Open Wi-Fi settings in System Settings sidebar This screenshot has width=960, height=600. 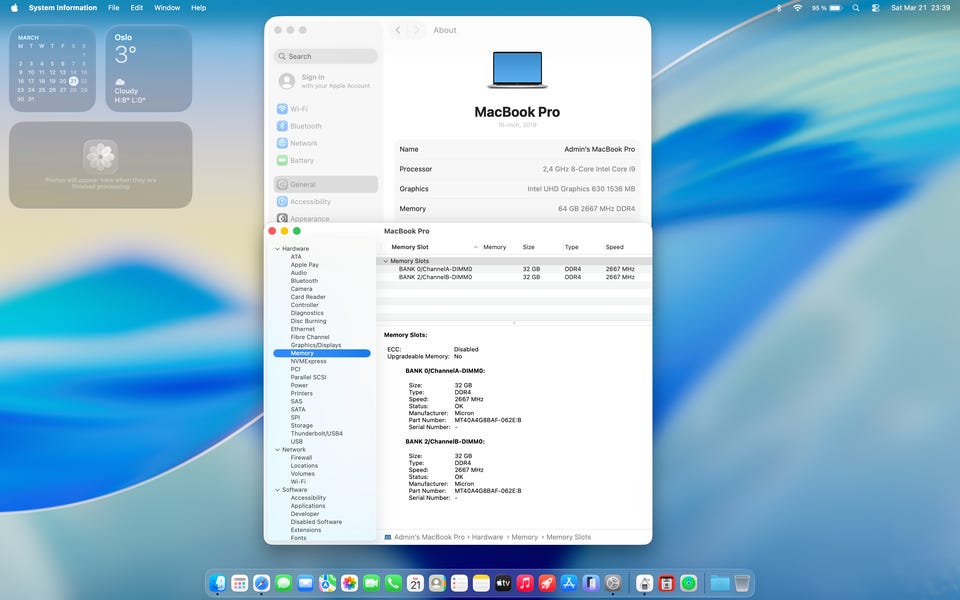tap(298, 109)
